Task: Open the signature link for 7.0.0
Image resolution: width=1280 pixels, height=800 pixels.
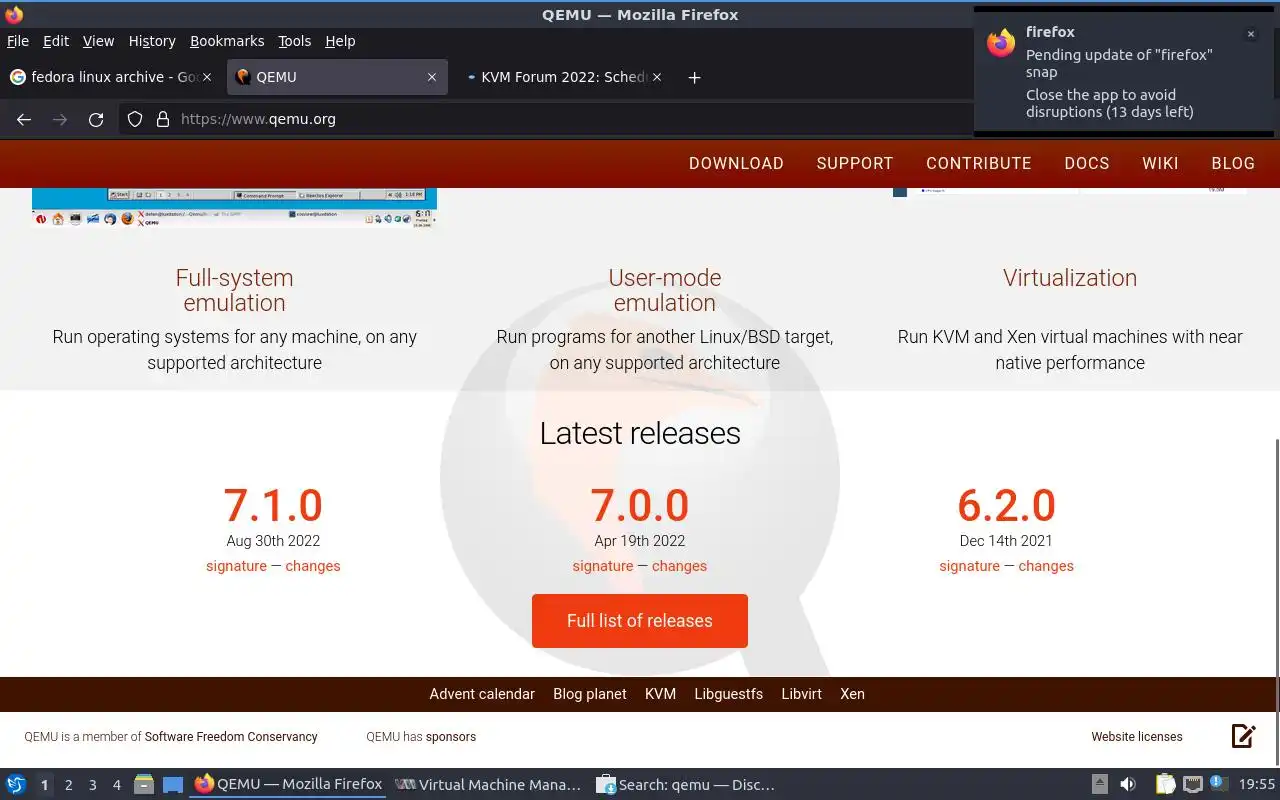Action: [x=603, y=566]
